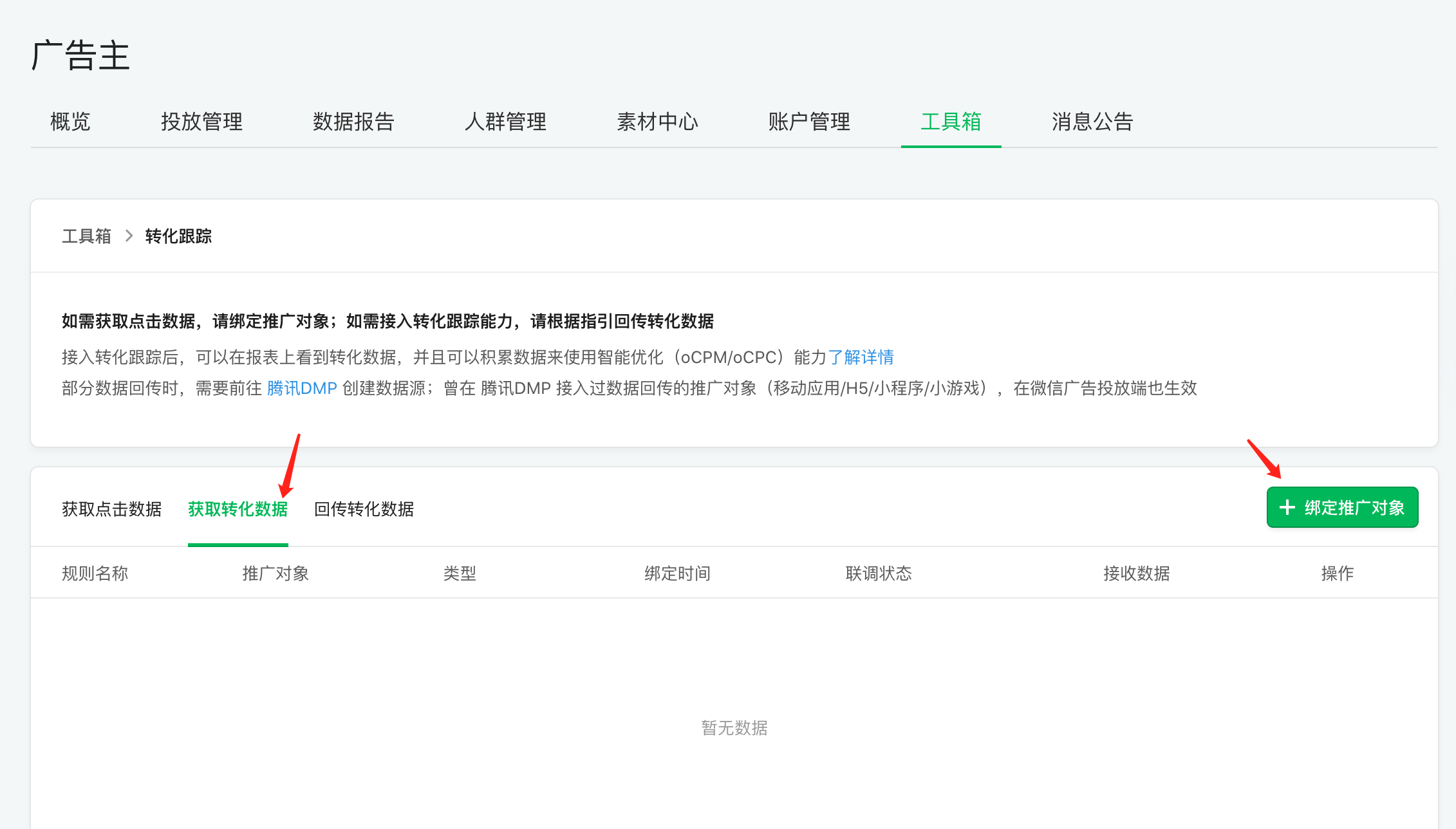Click 联调状态 column header

coord(879,573)
